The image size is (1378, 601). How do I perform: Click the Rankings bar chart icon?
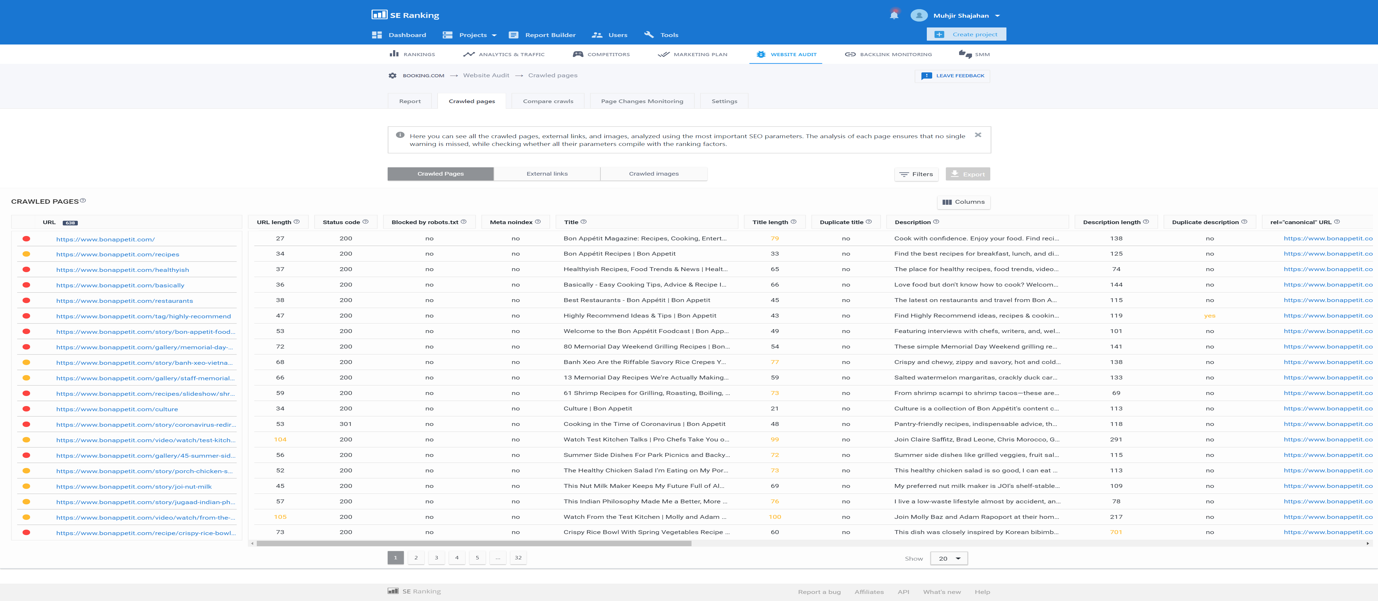[394, 54]
